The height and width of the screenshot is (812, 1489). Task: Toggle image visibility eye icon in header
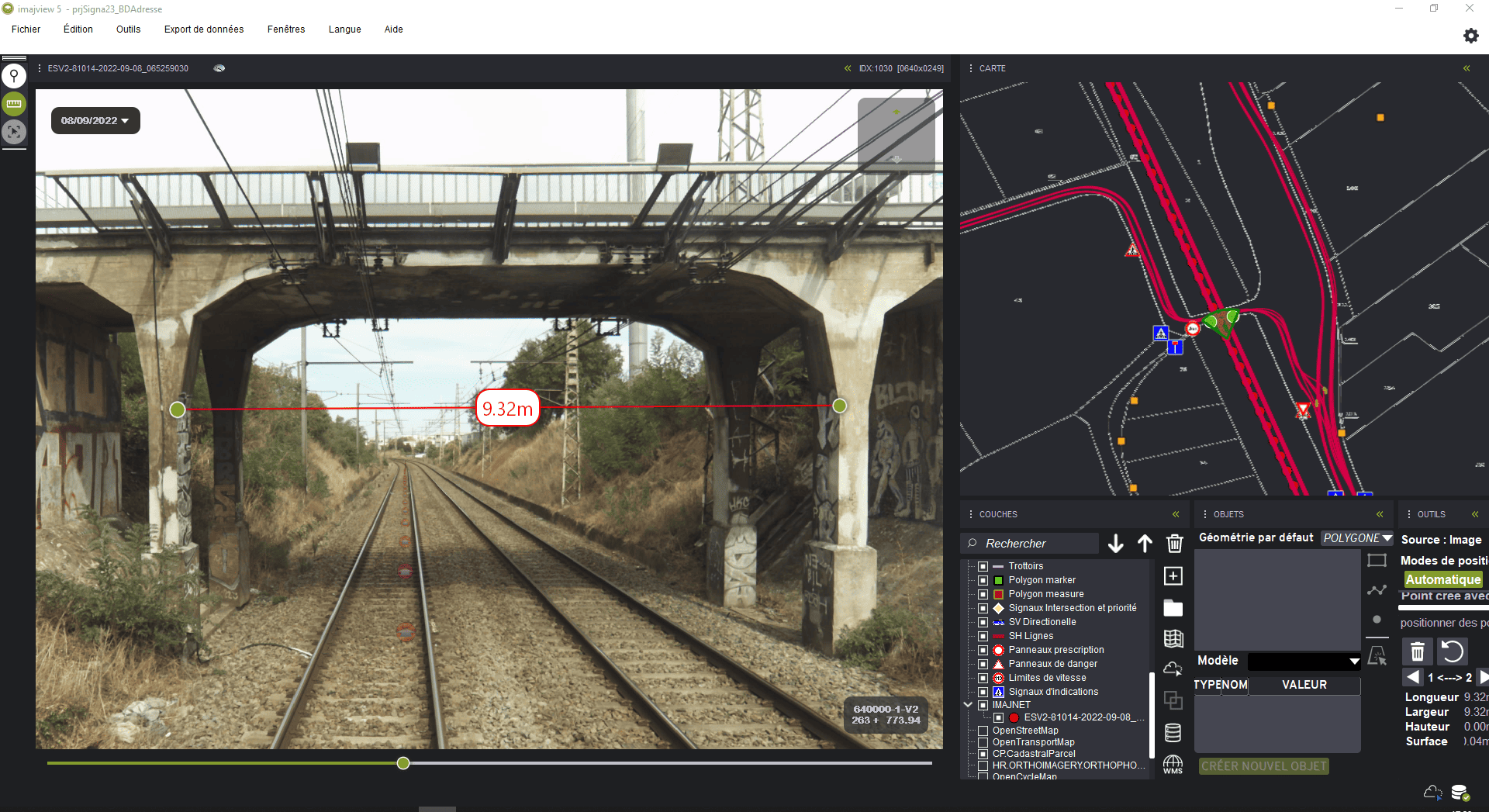(x=219, y=68)
